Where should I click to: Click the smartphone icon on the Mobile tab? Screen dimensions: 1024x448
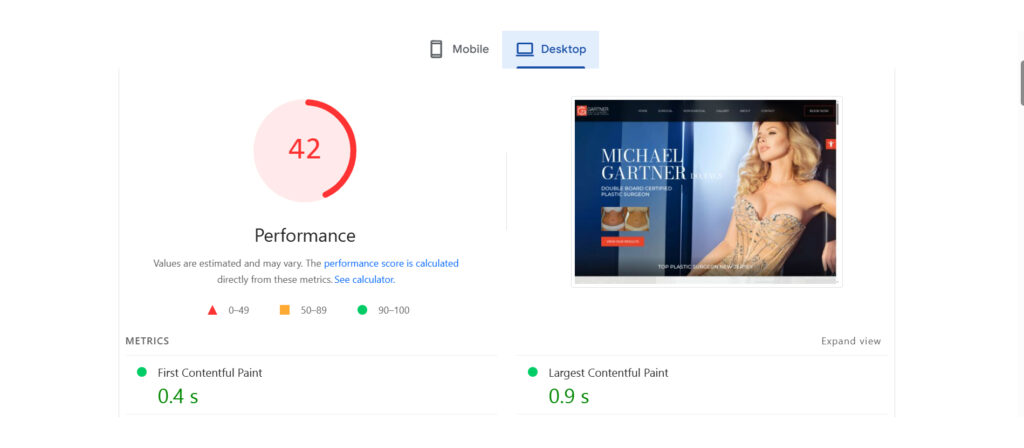[x=436, y=49]
